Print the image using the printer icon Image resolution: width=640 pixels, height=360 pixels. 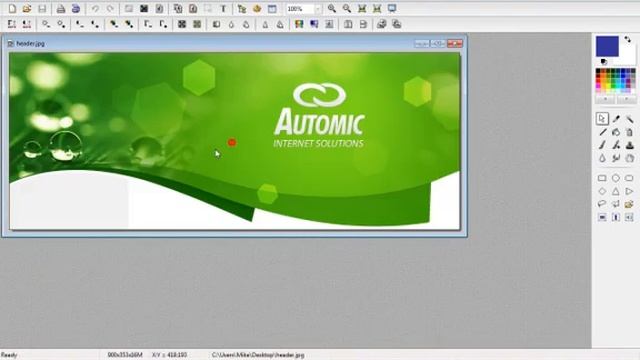click(x=61, y=9)
